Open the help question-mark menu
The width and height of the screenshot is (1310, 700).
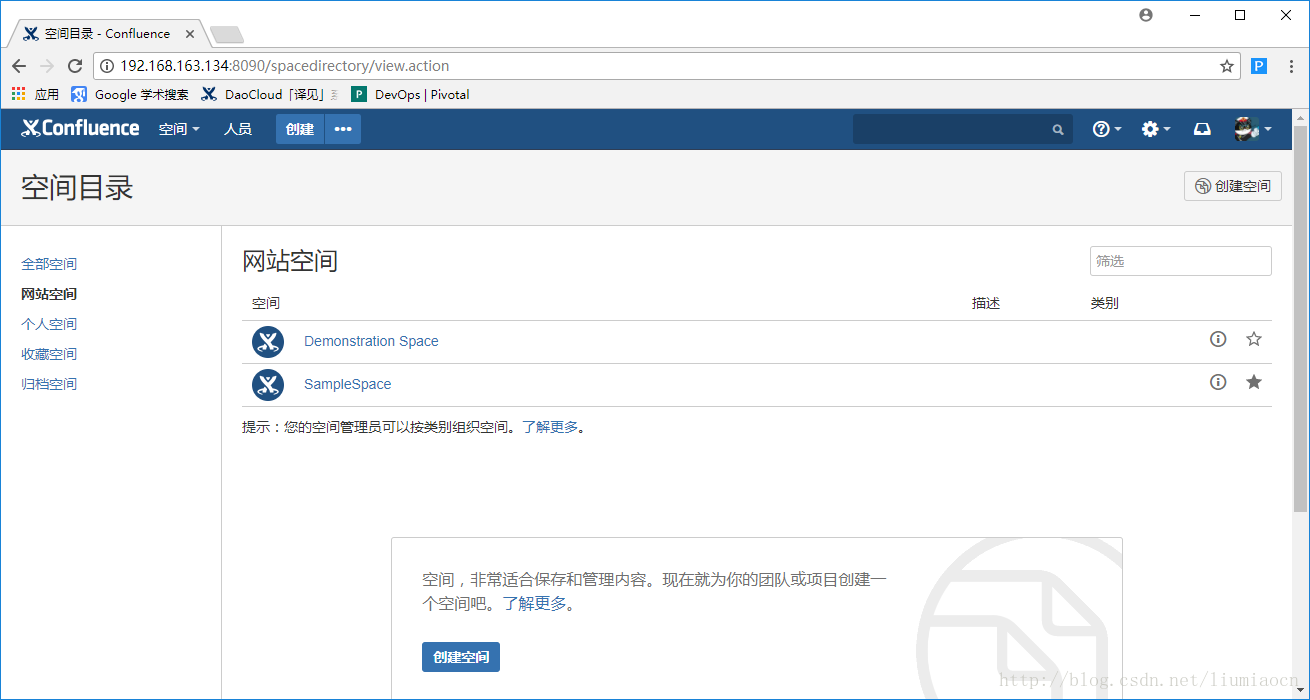pyautogui.click(x=1106, y=129)
